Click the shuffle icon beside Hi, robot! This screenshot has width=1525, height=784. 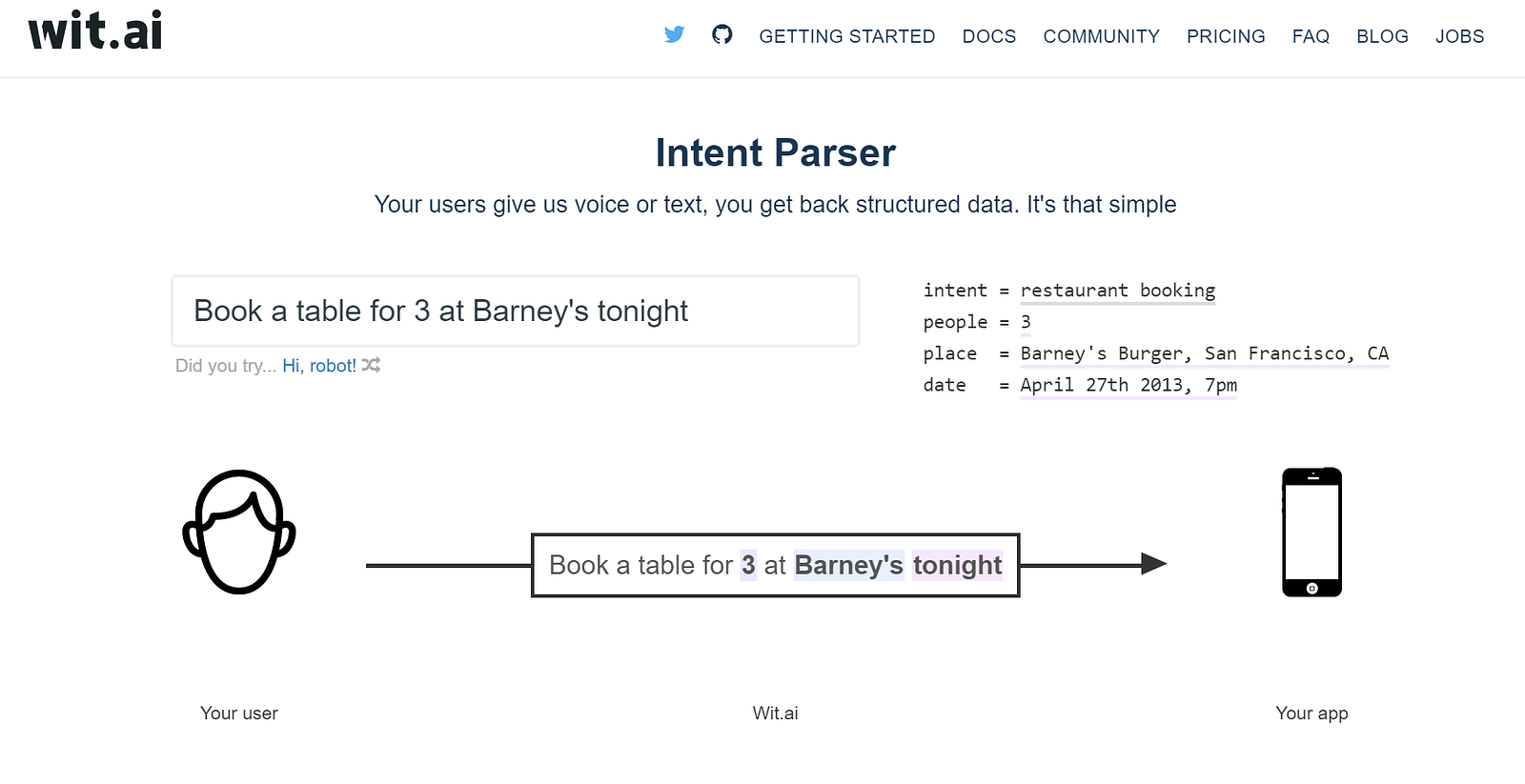tap(371, 365)
